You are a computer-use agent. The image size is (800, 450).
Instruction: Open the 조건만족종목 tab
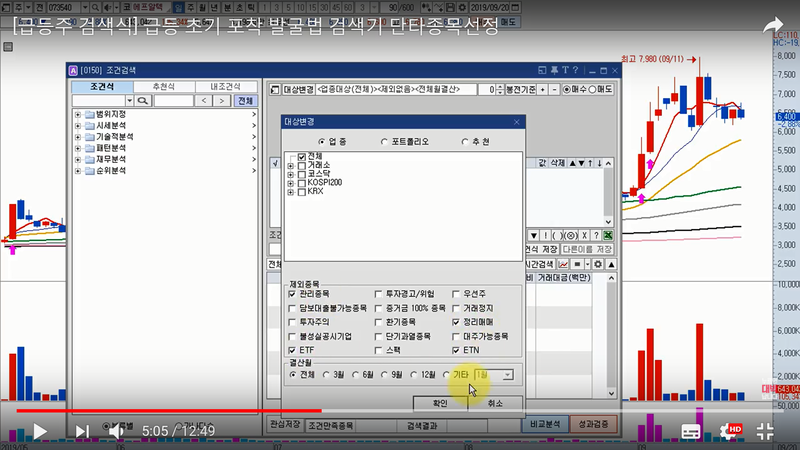tap(331, 426)
